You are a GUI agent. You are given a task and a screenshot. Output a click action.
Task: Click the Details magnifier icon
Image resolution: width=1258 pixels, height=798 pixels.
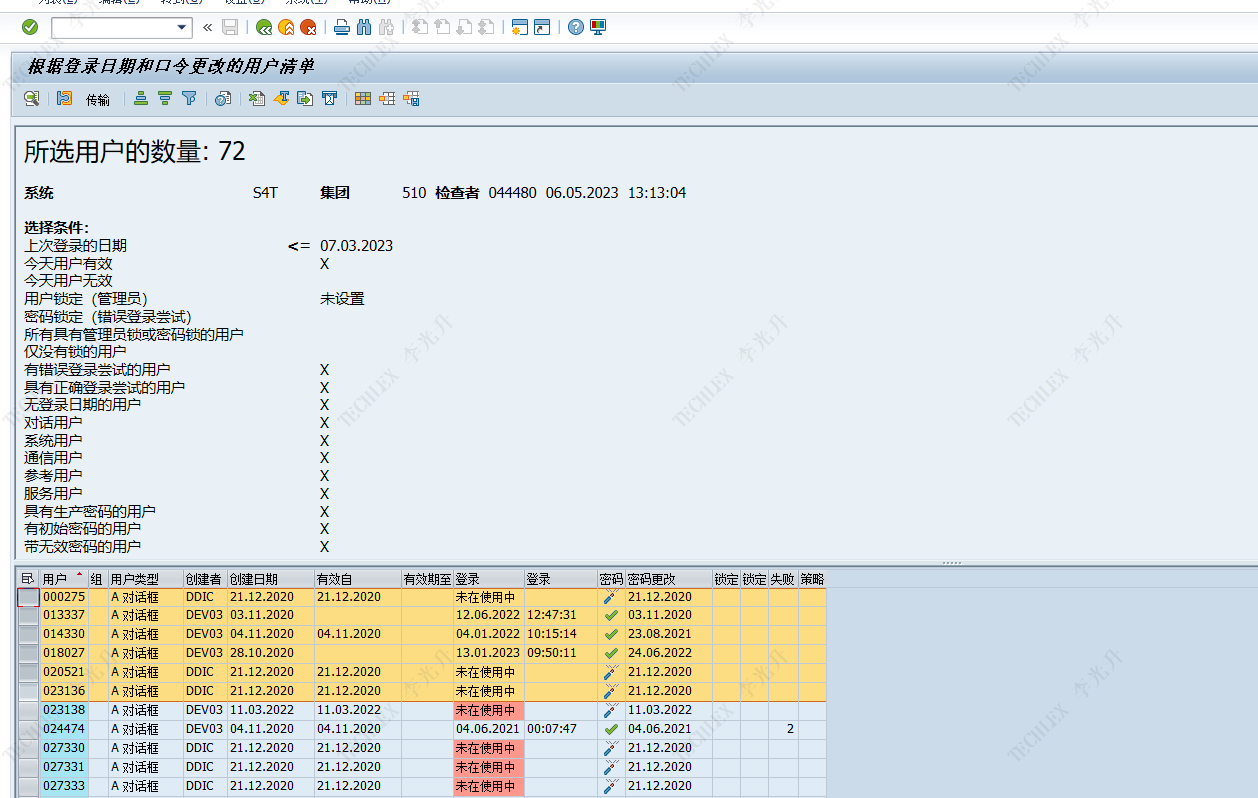(x=32, y=98)
